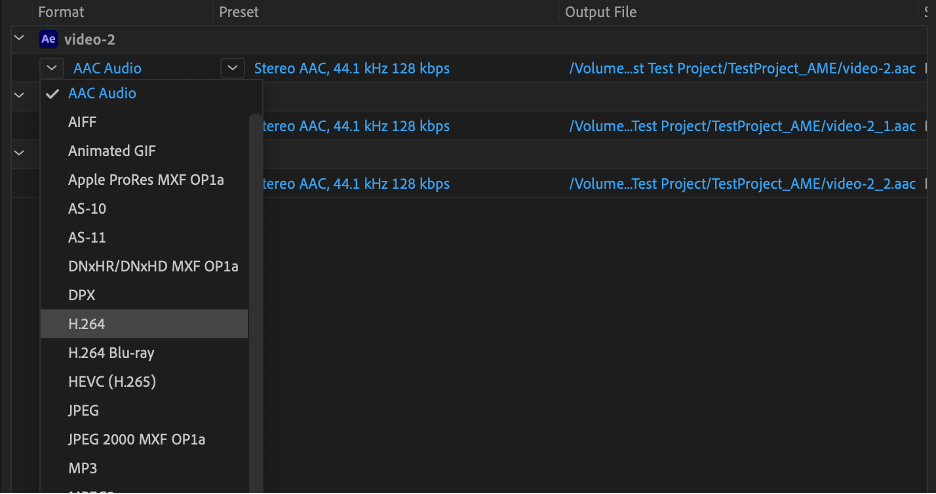Click the AAC Audio format link

click(107, 68)
